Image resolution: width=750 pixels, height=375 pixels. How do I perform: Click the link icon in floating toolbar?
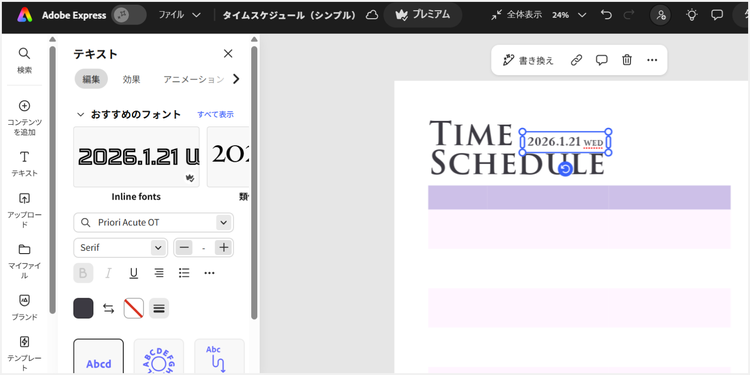576,60
